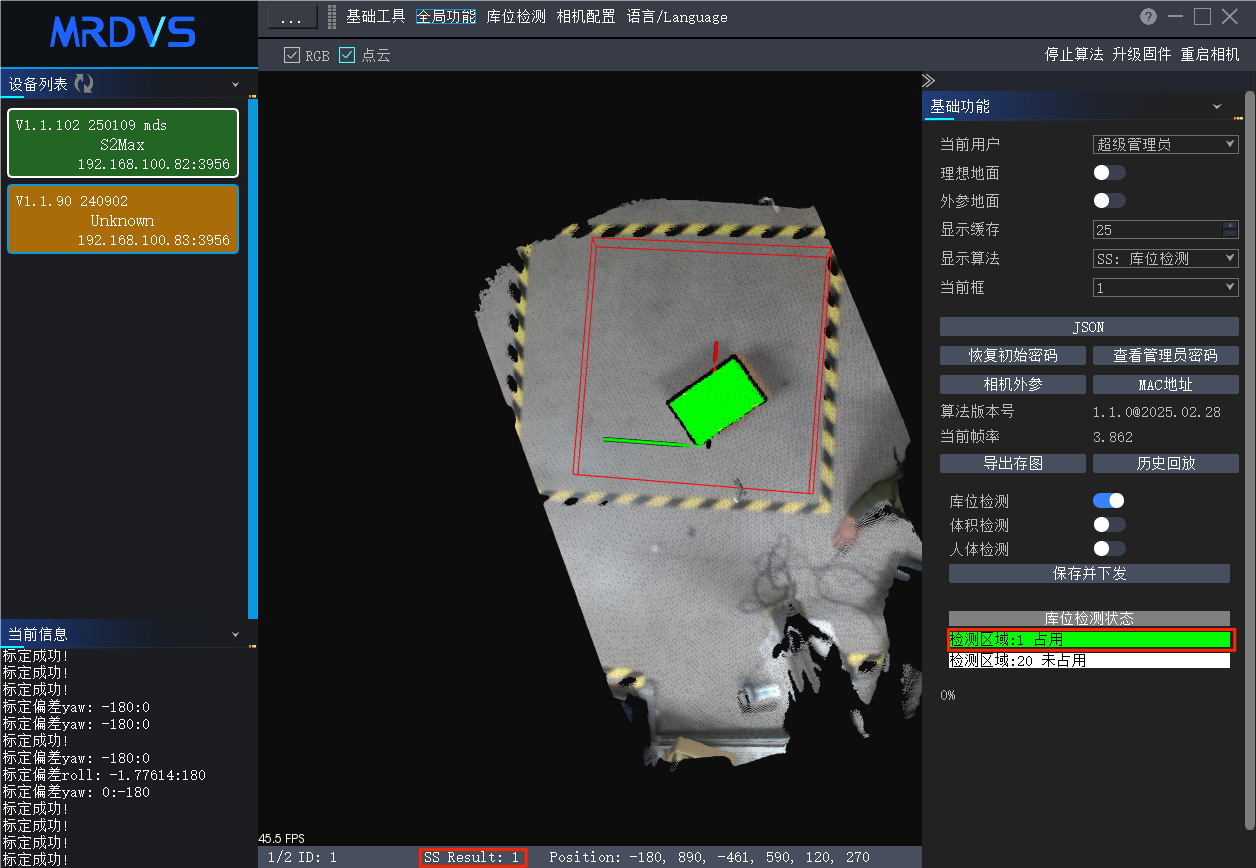Select the 检测区域:20 未占用 status row
This screenshot has width=1256, height=868.
pos(1089,661)
